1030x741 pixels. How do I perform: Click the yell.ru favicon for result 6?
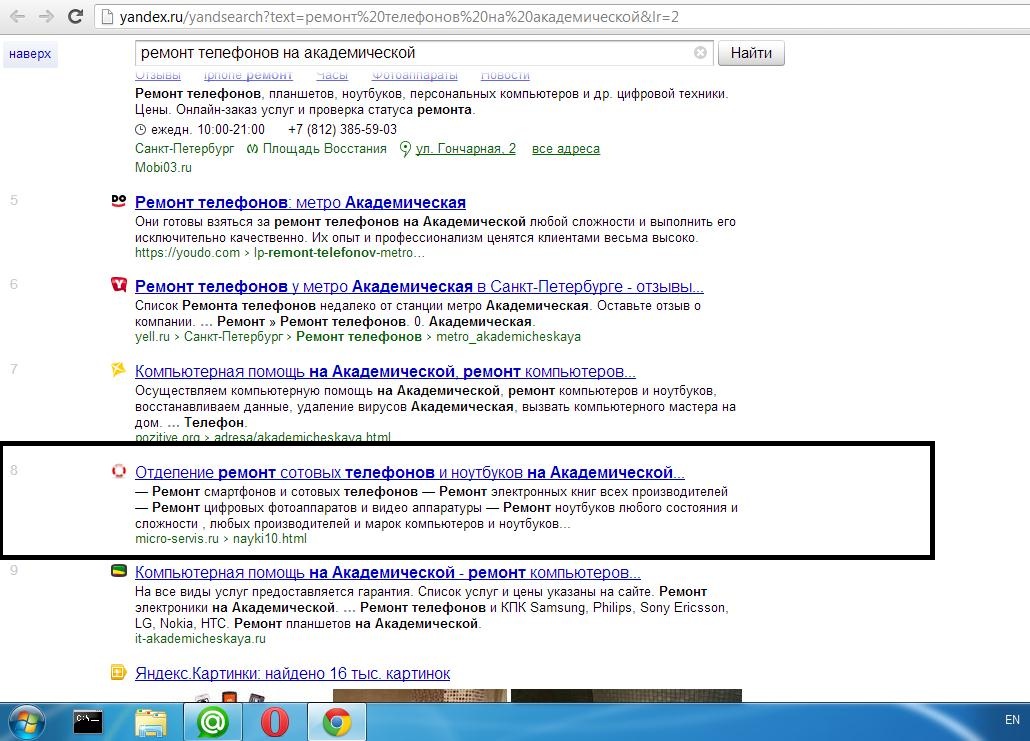point(119,284)
